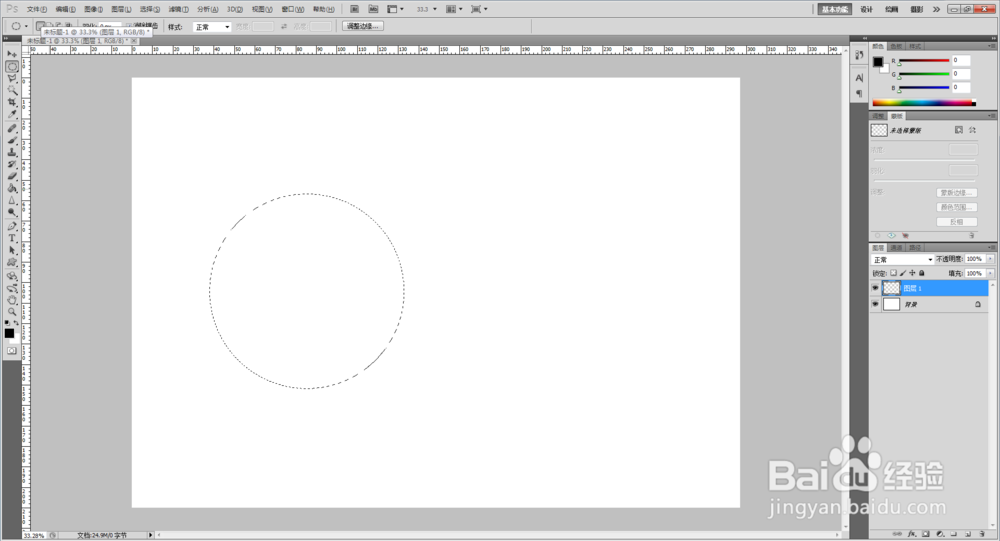
Task: Select the Hand tool
Action: [11, 300]
